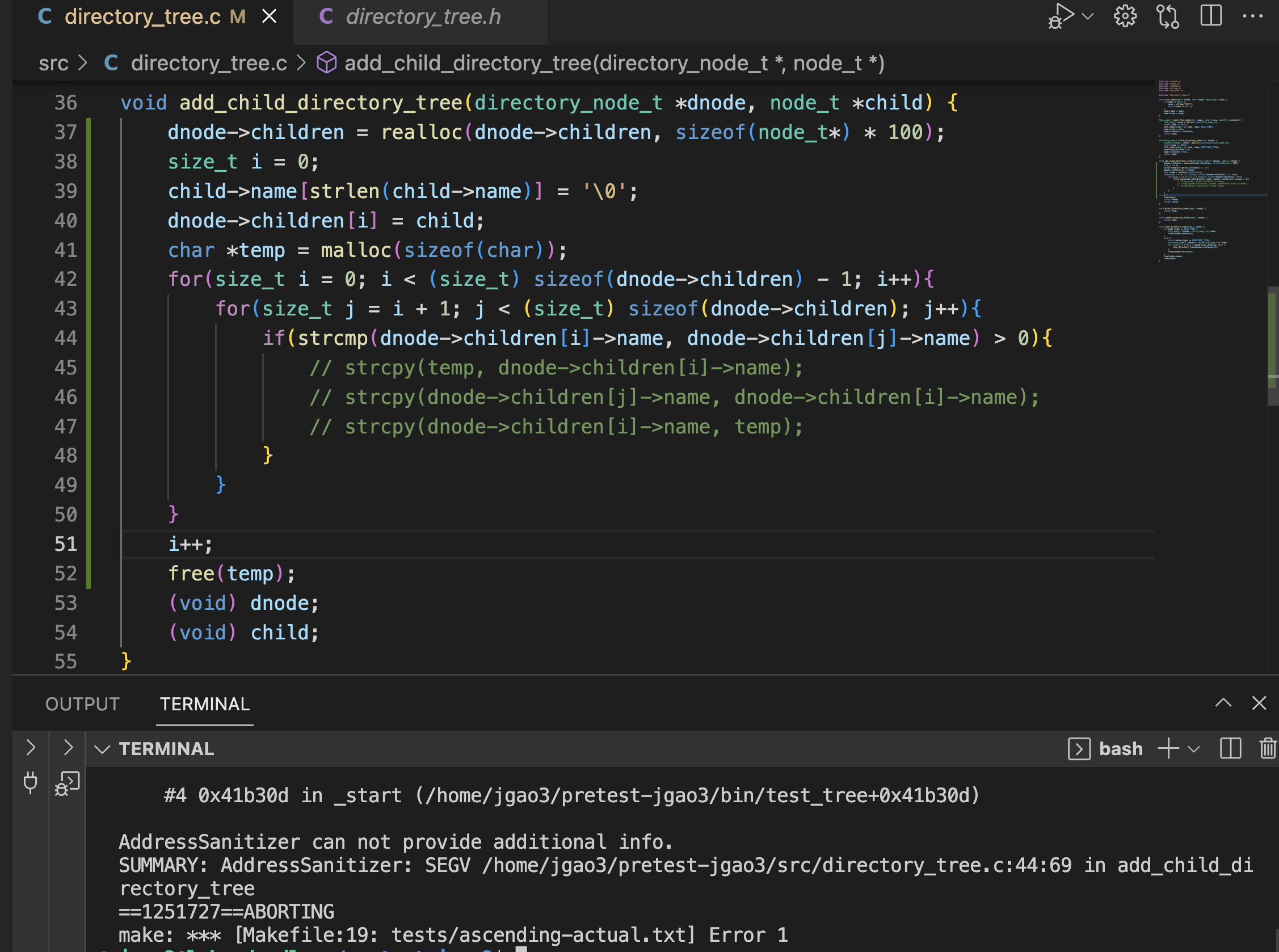The height and width of the screenshot is (952, 1279).
Task: Maximize the panel with the up chevron
Action: [1223, 703]
